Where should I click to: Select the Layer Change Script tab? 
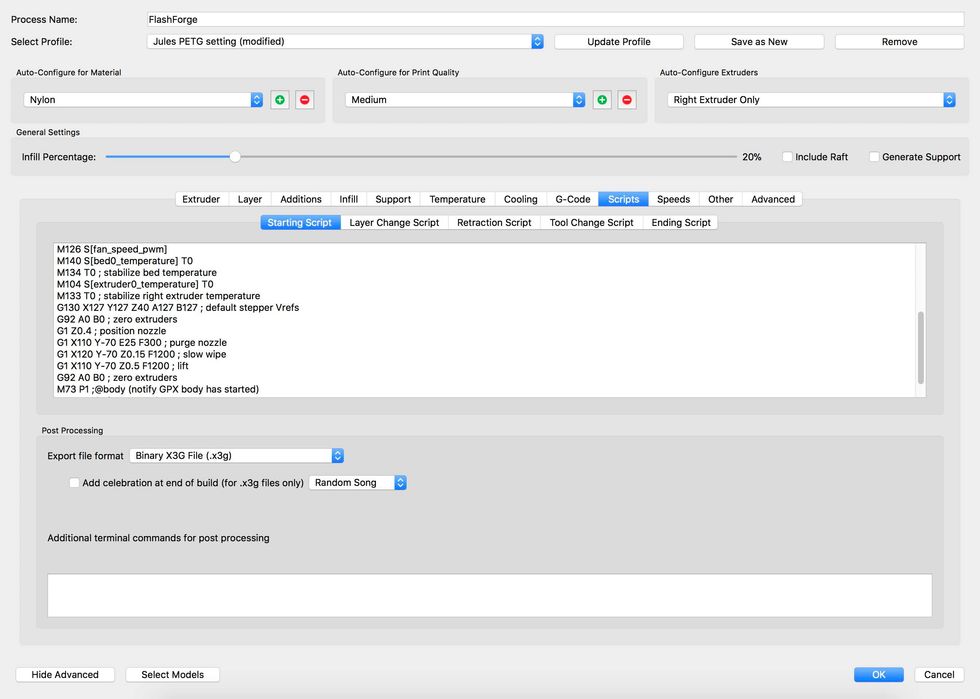394,223
